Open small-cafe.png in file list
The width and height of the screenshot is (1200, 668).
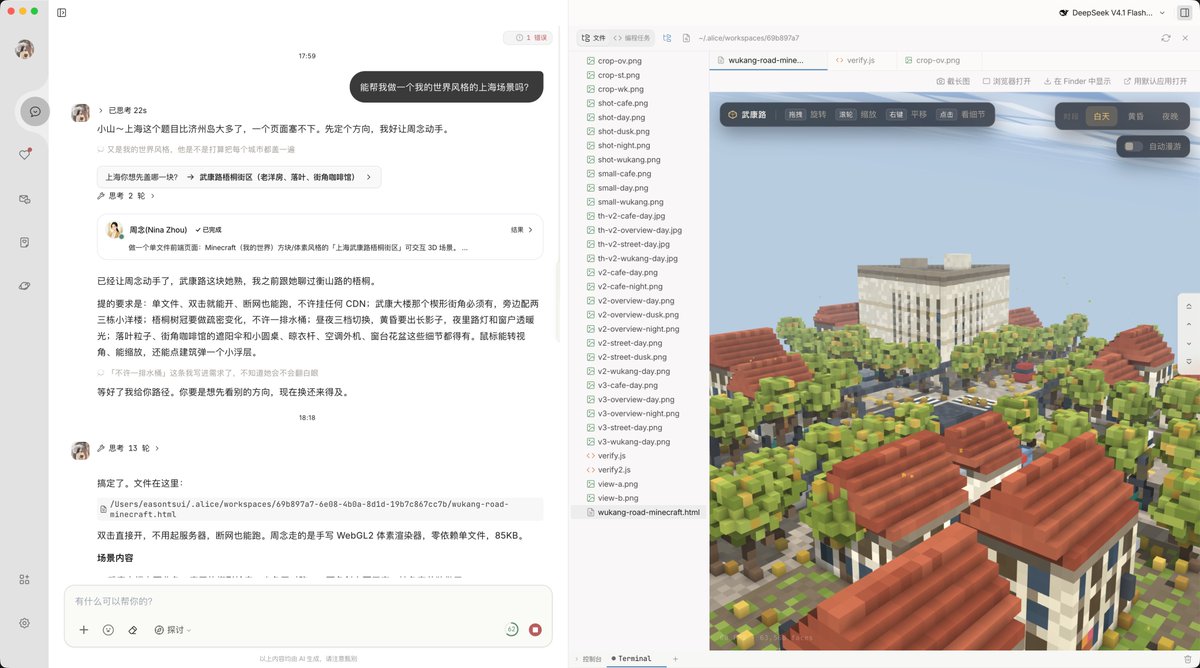[625, 173]
